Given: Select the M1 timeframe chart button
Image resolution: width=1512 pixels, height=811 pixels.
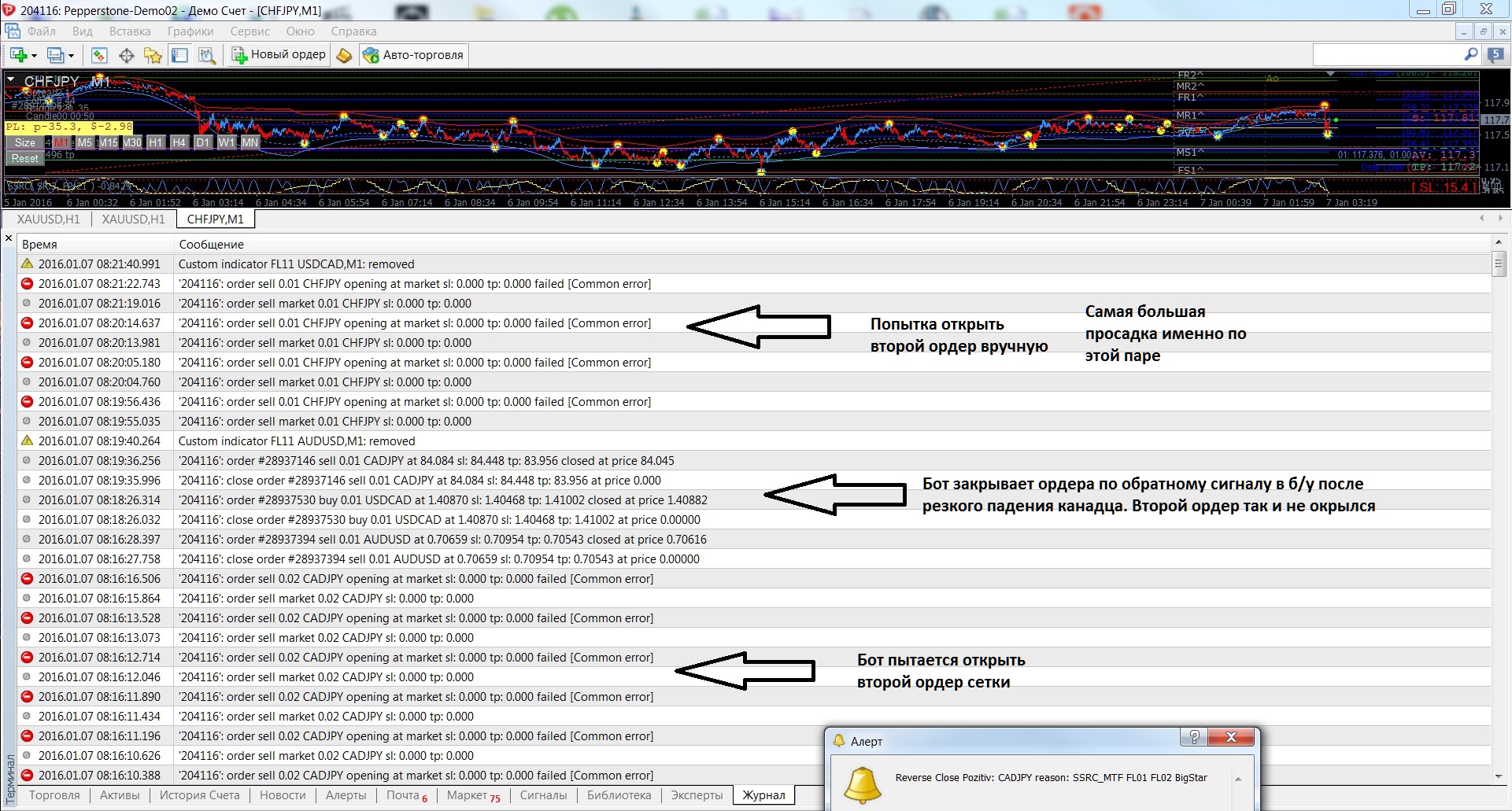Looking at the screenshot, I should click(61, 142).
